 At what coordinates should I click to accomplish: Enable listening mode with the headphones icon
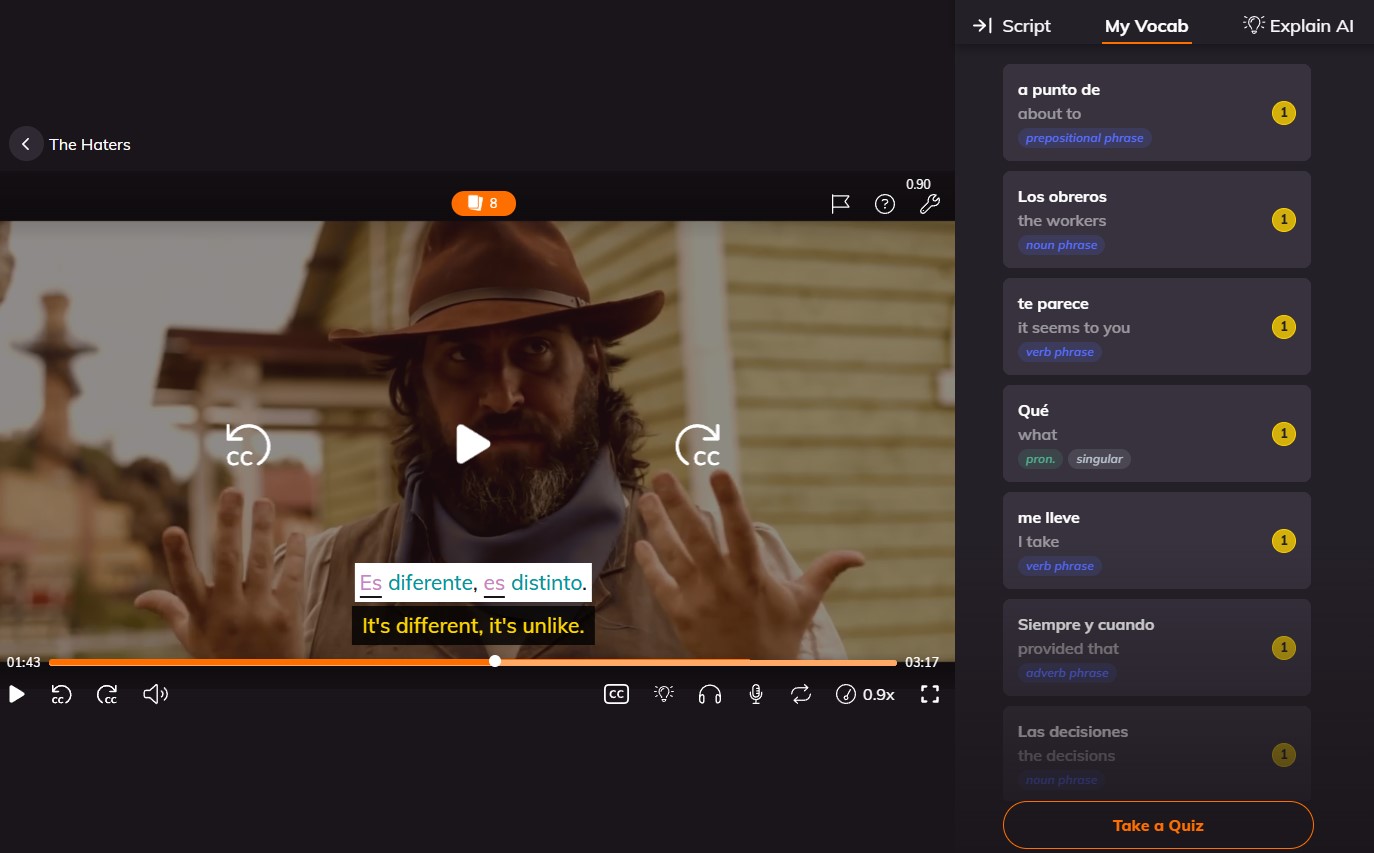[710, 694]
